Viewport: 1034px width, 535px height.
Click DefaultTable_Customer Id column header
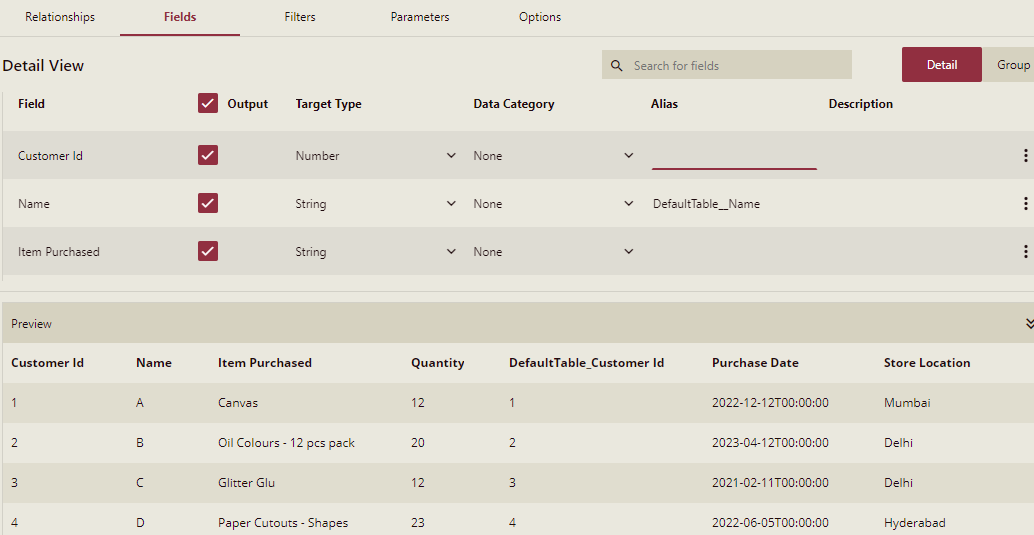tap(586, 363)
